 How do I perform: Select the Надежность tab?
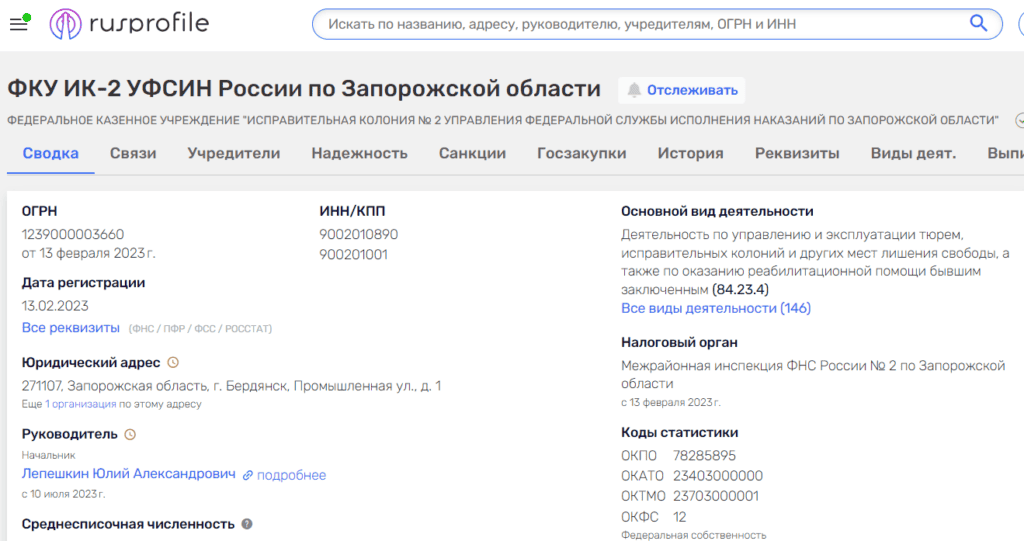[x=359, y=154]
